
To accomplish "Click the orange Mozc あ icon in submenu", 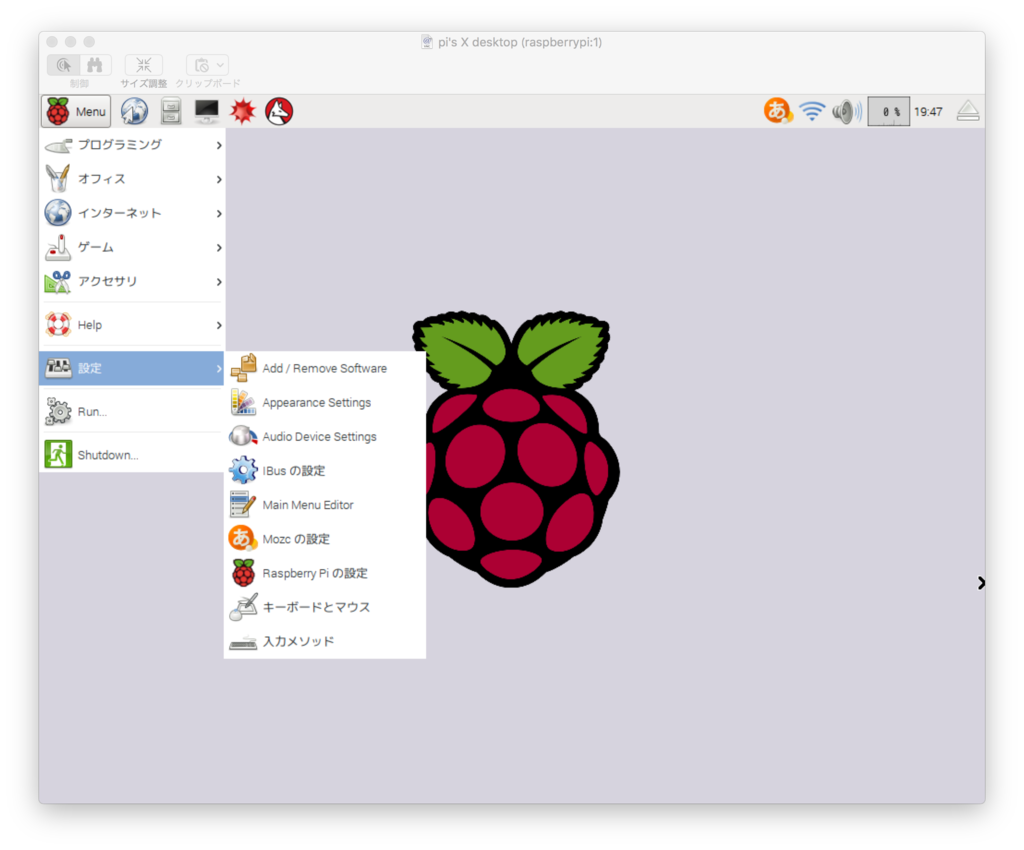I will tap(242, 538).
